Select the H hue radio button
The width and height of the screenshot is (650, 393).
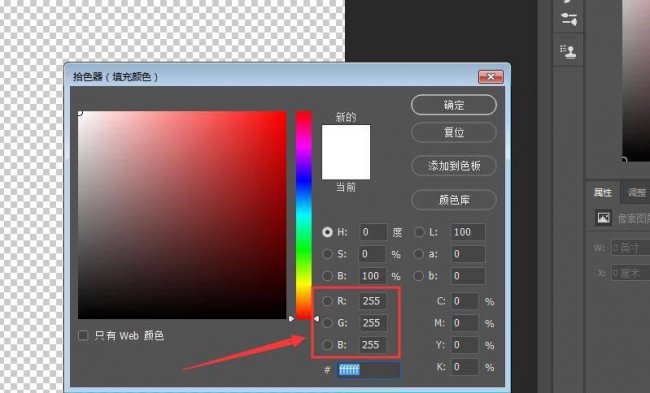[x=327, y=232]
